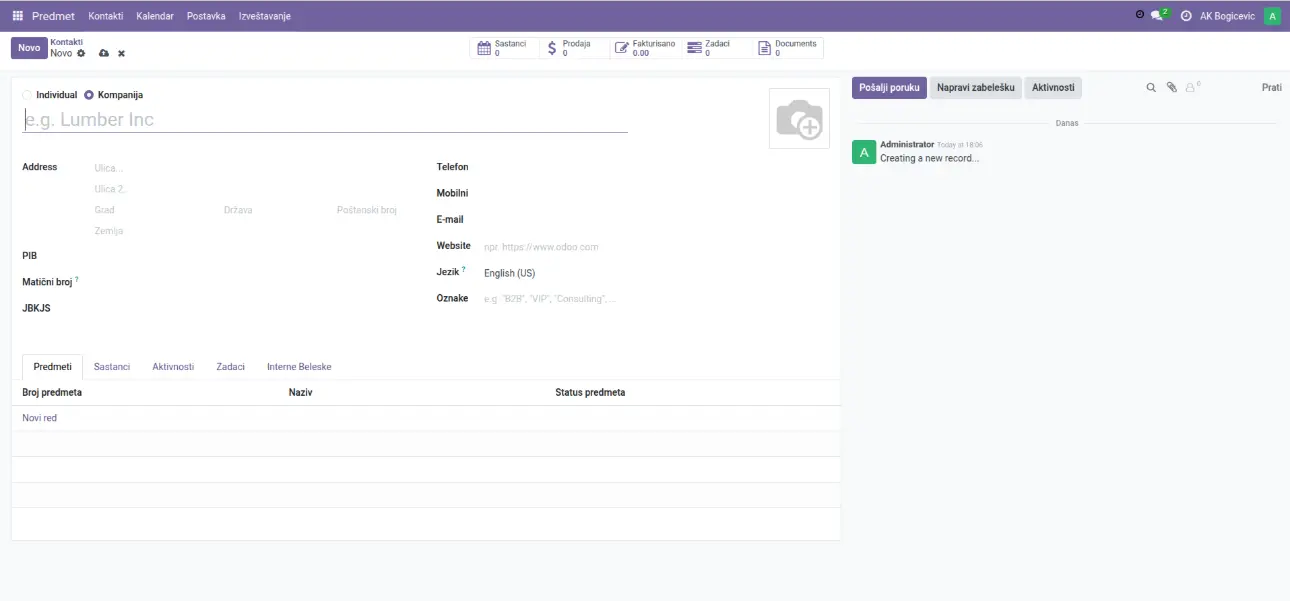Open the clock activities icon in top bar
1290x601 pixels.
coord(1186,16)
